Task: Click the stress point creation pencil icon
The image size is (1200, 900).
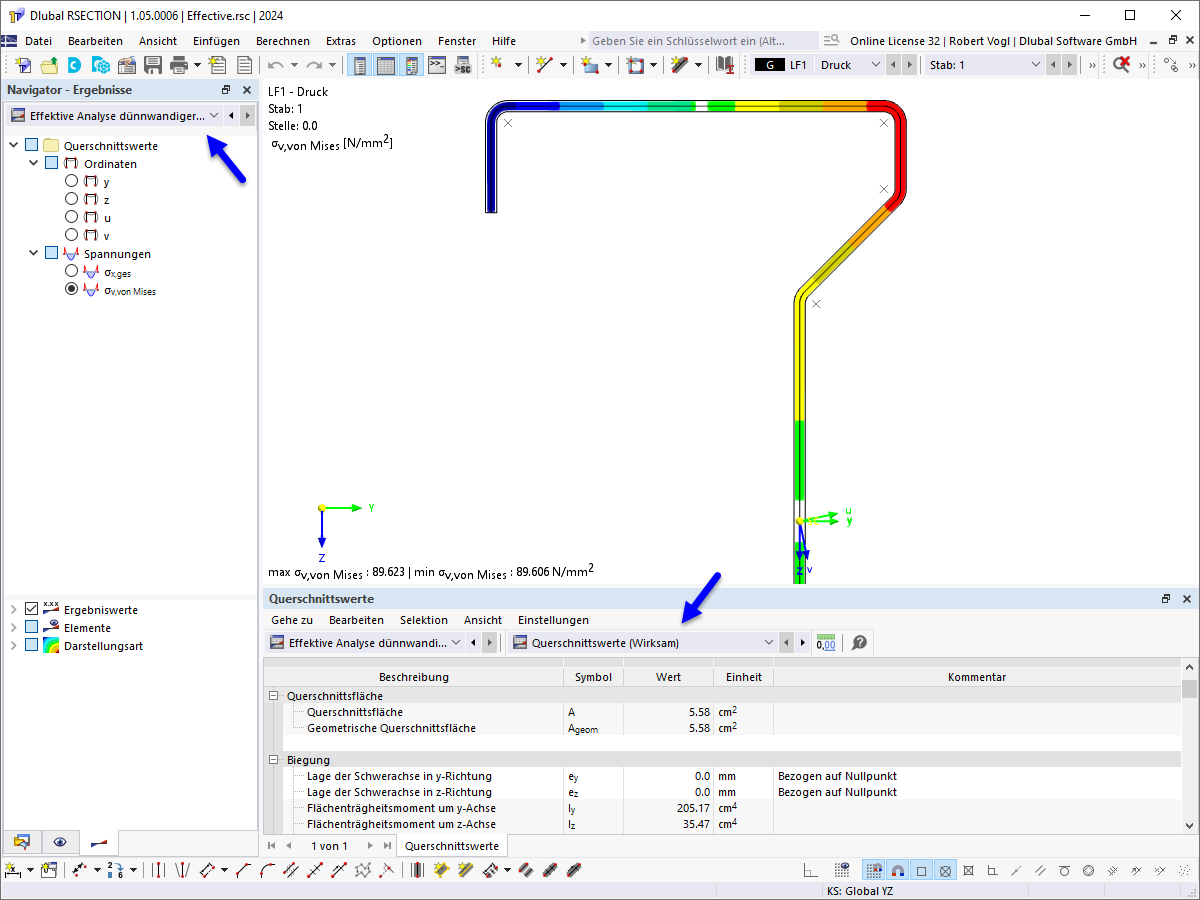Action: tap(681, 65)
